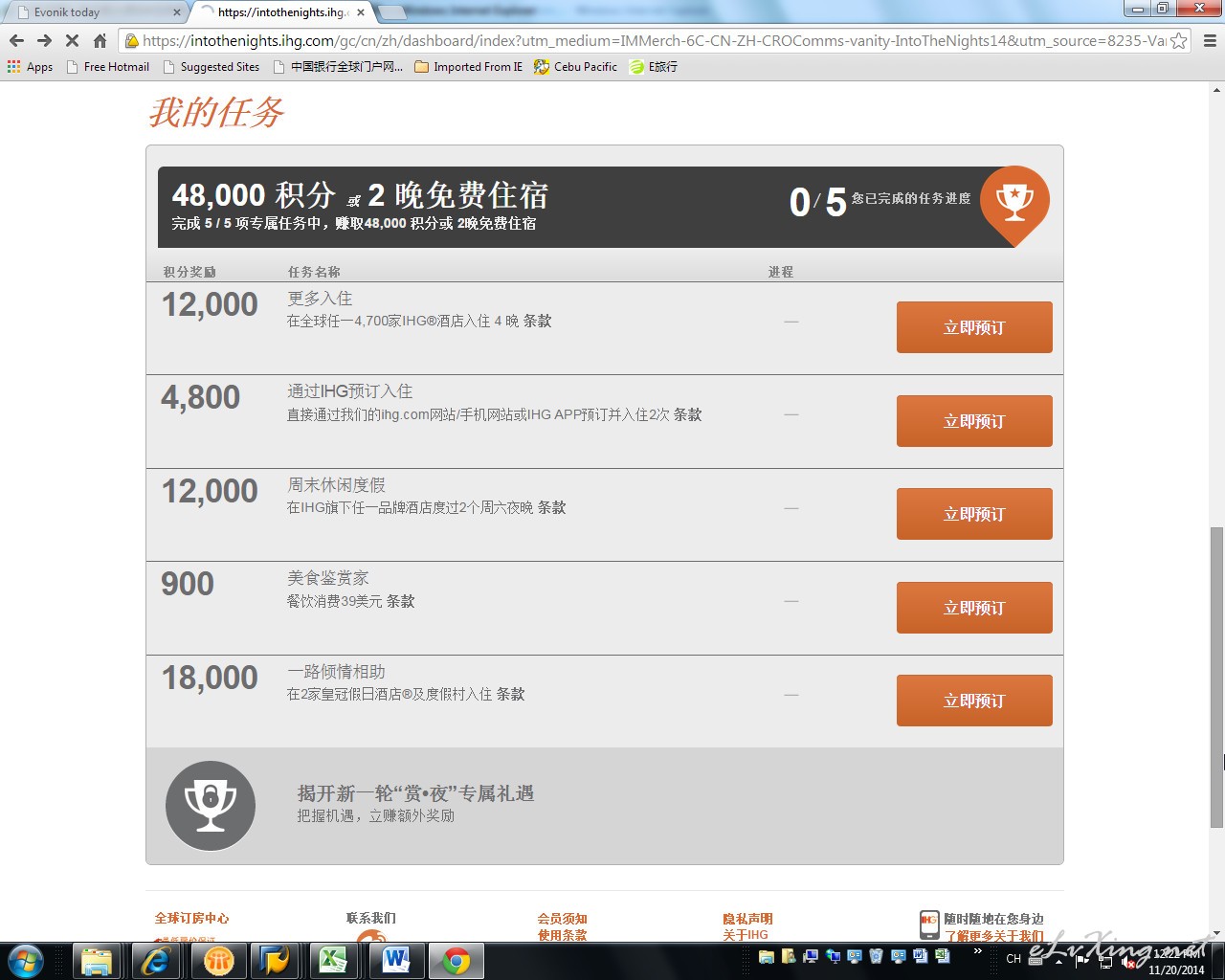Click the site security padlock icon
The image size is (1225, 980).
(132, 41)
